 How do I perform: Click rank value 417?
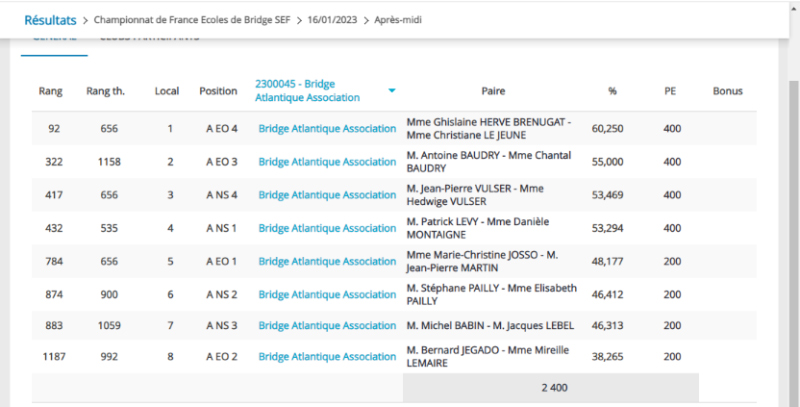click(54, 195)
